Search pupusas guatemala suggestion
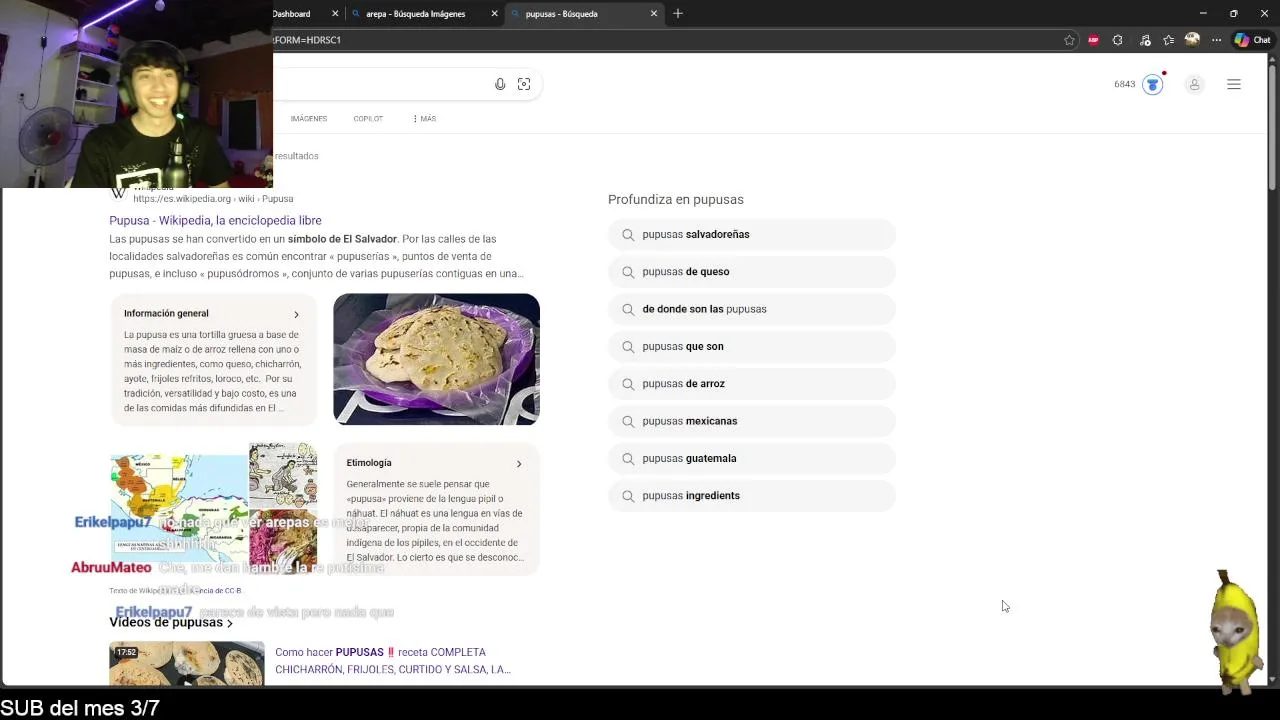Image resolution: width=1280 pixels, height=720 pixels. click(x=751, y=458)
